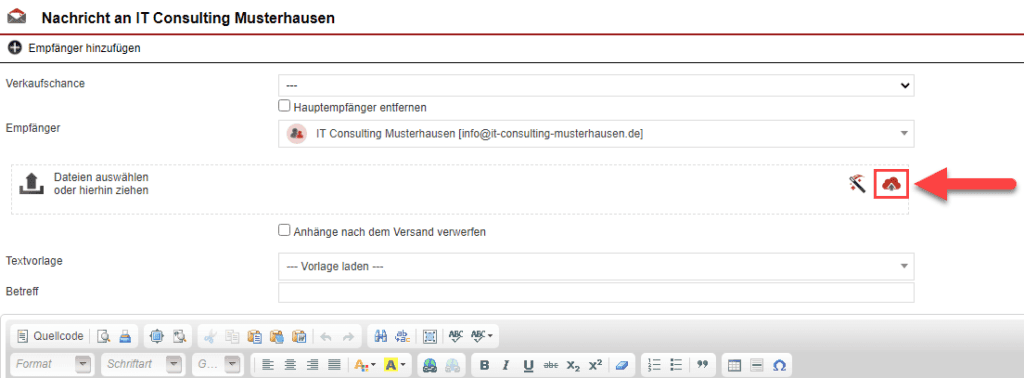This screenshot has height=378, width=1024.
Task: Click the Unlink (greyed globe) icon
Action: coord(451,365)
